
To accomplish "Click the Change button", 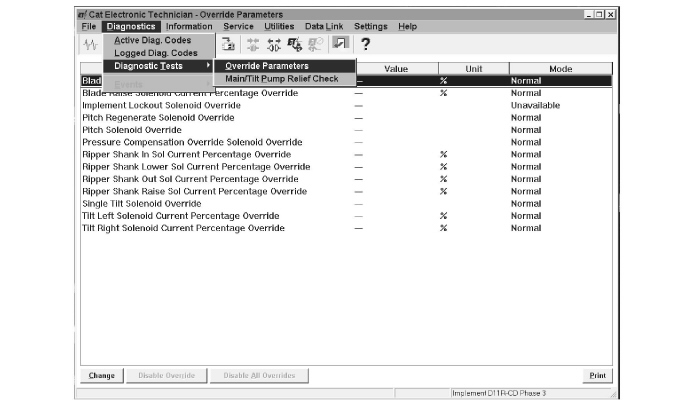I will click(x=102, y=375).
